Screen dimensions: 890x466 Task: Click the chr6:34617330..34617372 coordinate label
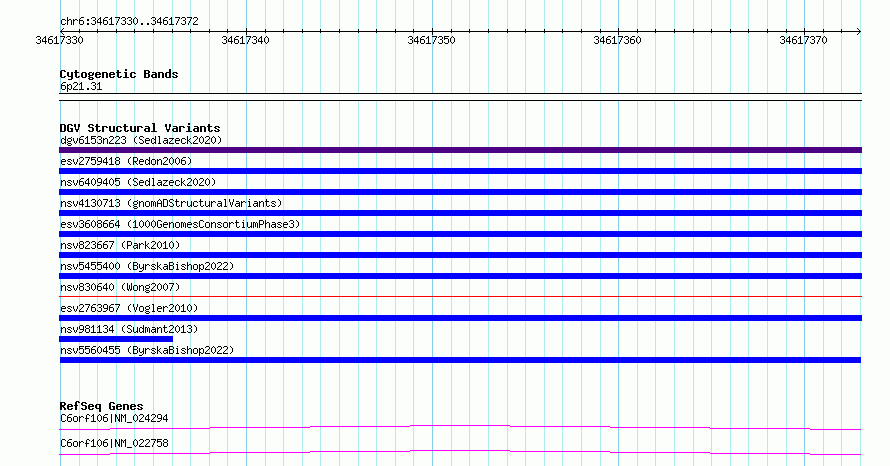(129, 22)
